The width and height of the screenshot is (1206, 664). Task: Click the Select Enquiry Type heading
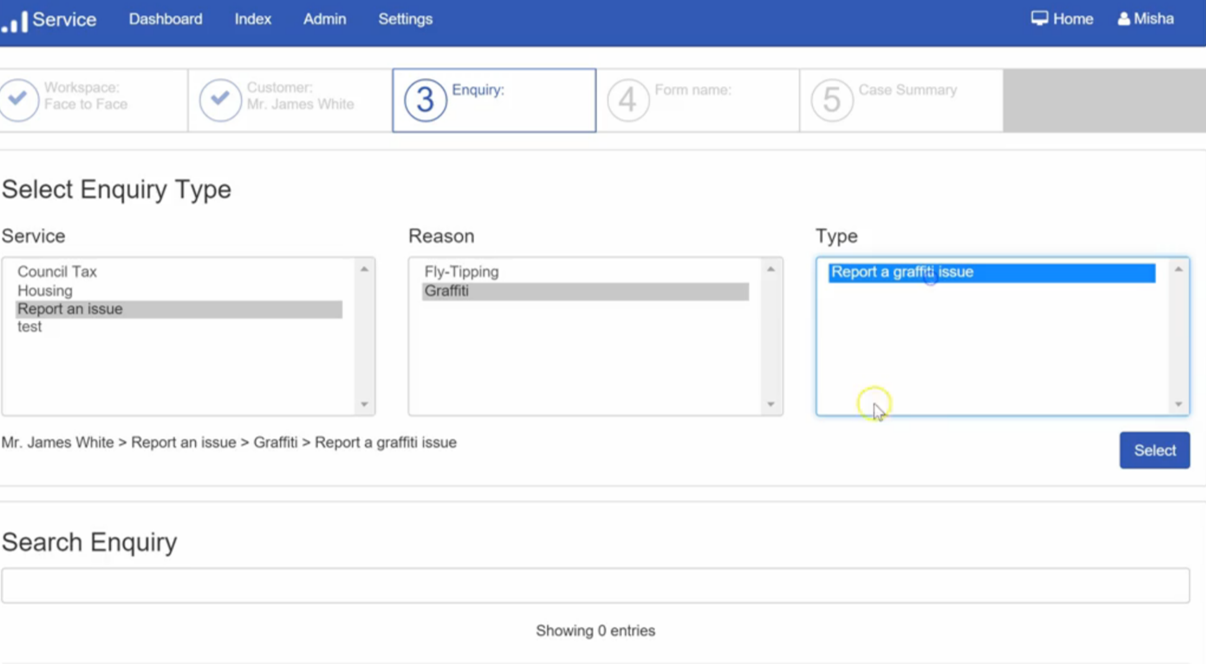(x=116, y=190)
